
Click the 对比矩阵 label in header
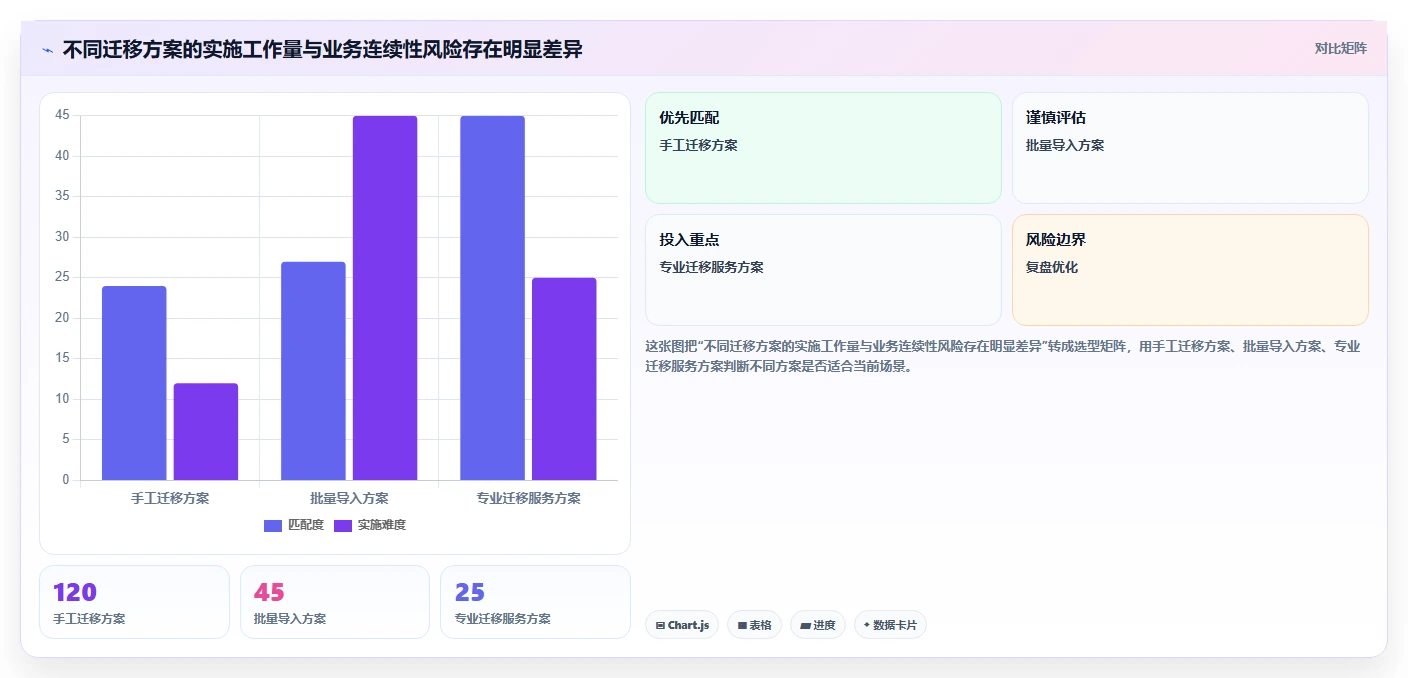click(x=1340, y=48)
